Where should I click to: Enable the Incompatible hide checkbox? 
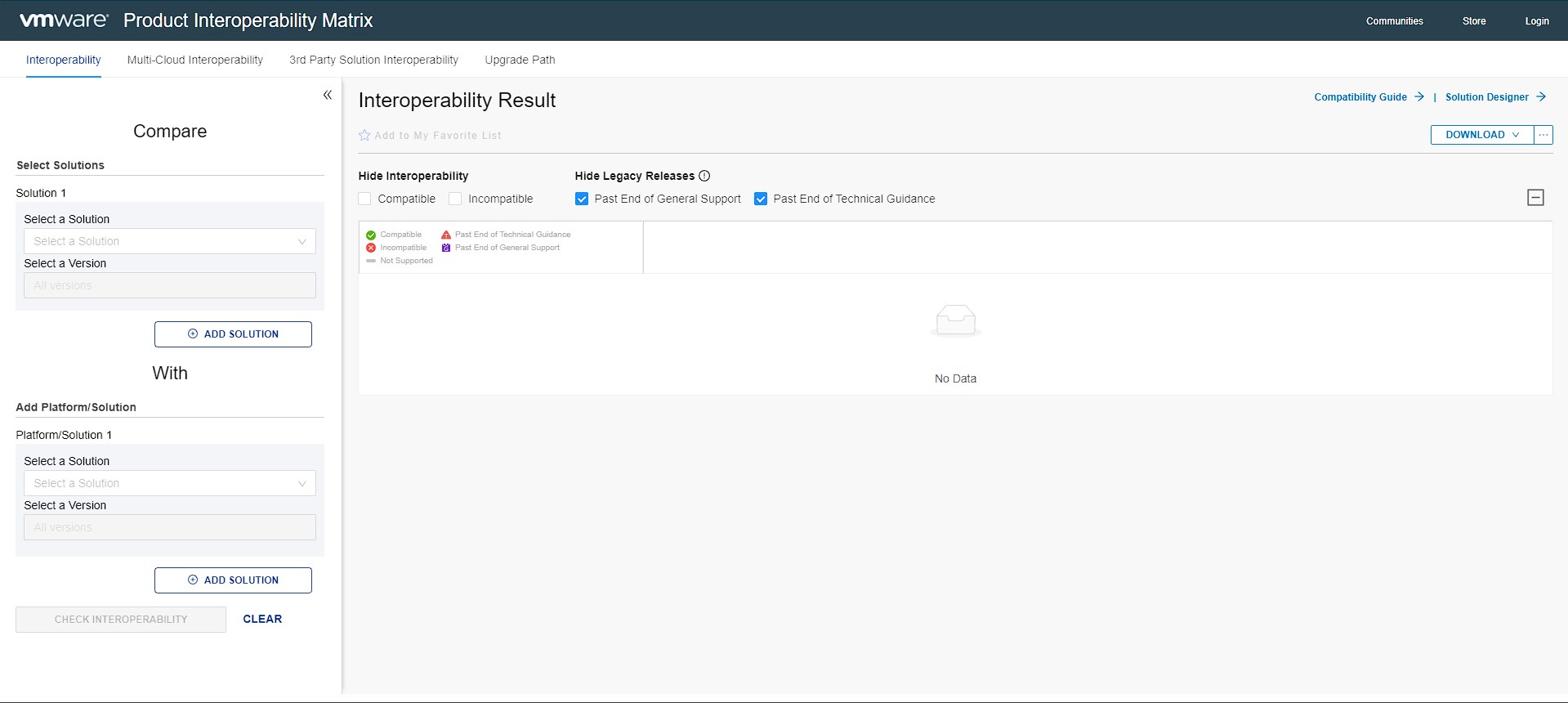pos(455,199)
